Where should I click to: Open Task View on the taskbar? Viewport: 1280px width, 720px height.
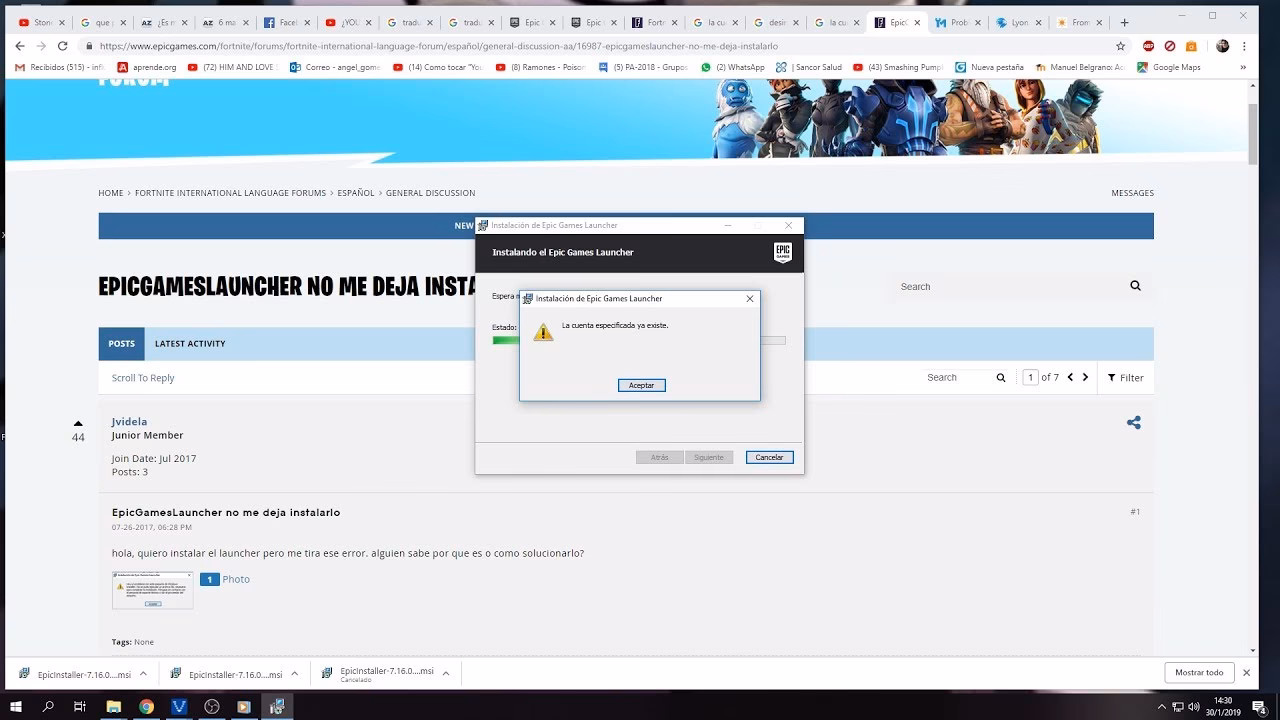point(80,706)
